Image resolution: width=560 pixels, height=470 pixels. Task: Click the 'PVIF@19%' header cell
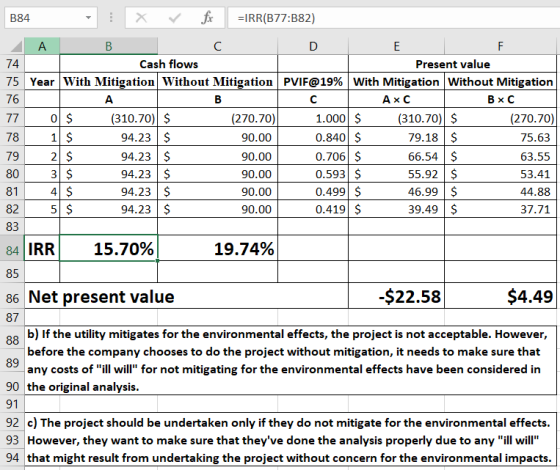(313, 81)
